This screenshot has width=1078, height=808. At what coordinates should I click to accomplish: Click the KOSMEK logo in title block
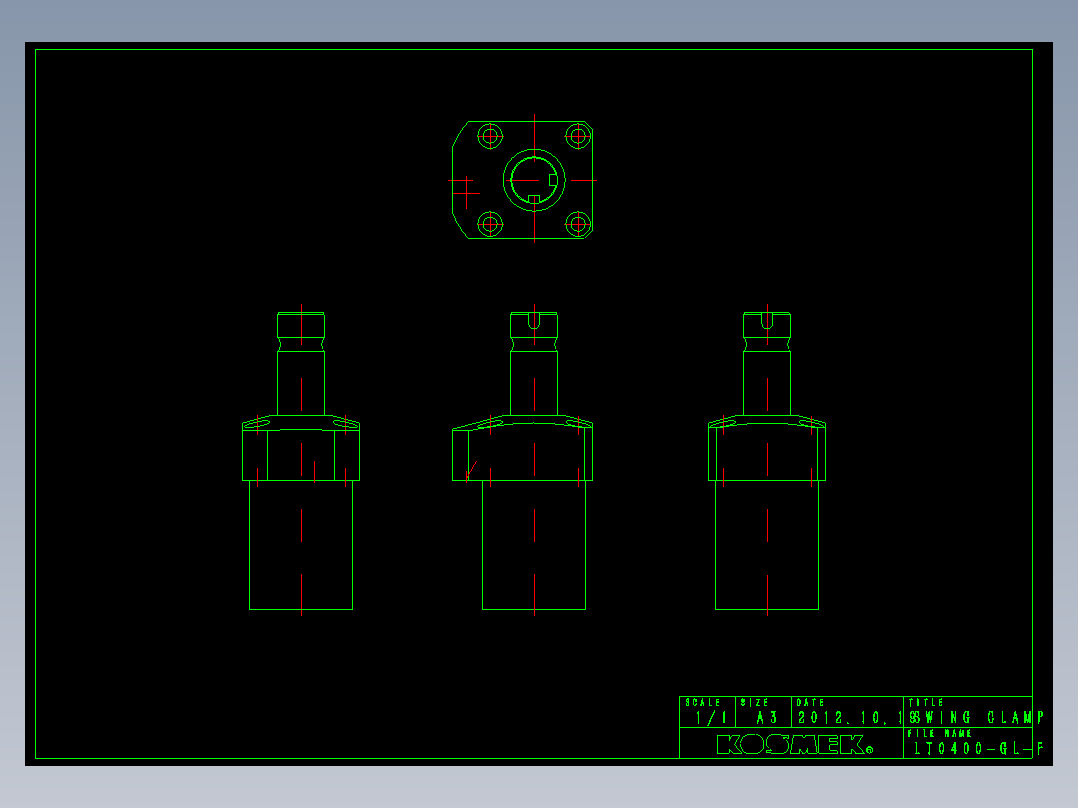(x=794, y=744)
